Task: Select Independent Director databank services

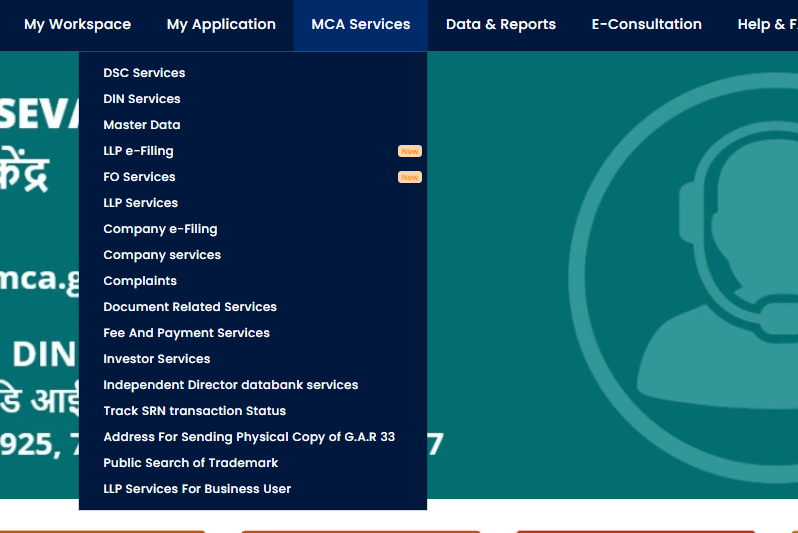Action: tap(230, 385)
